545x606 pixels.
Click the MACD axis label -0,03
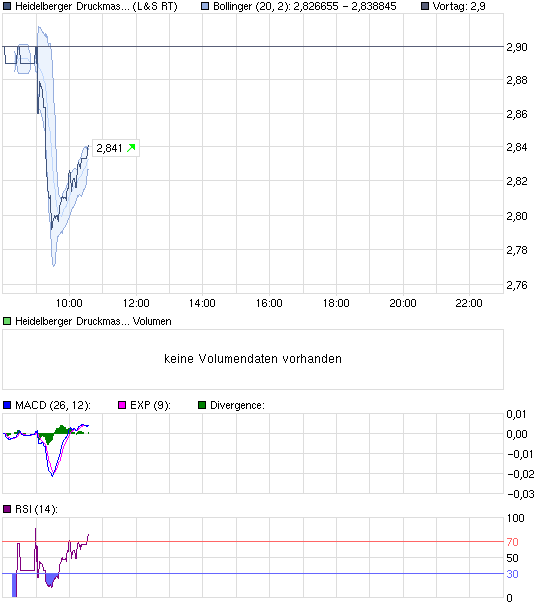[521, 494]
